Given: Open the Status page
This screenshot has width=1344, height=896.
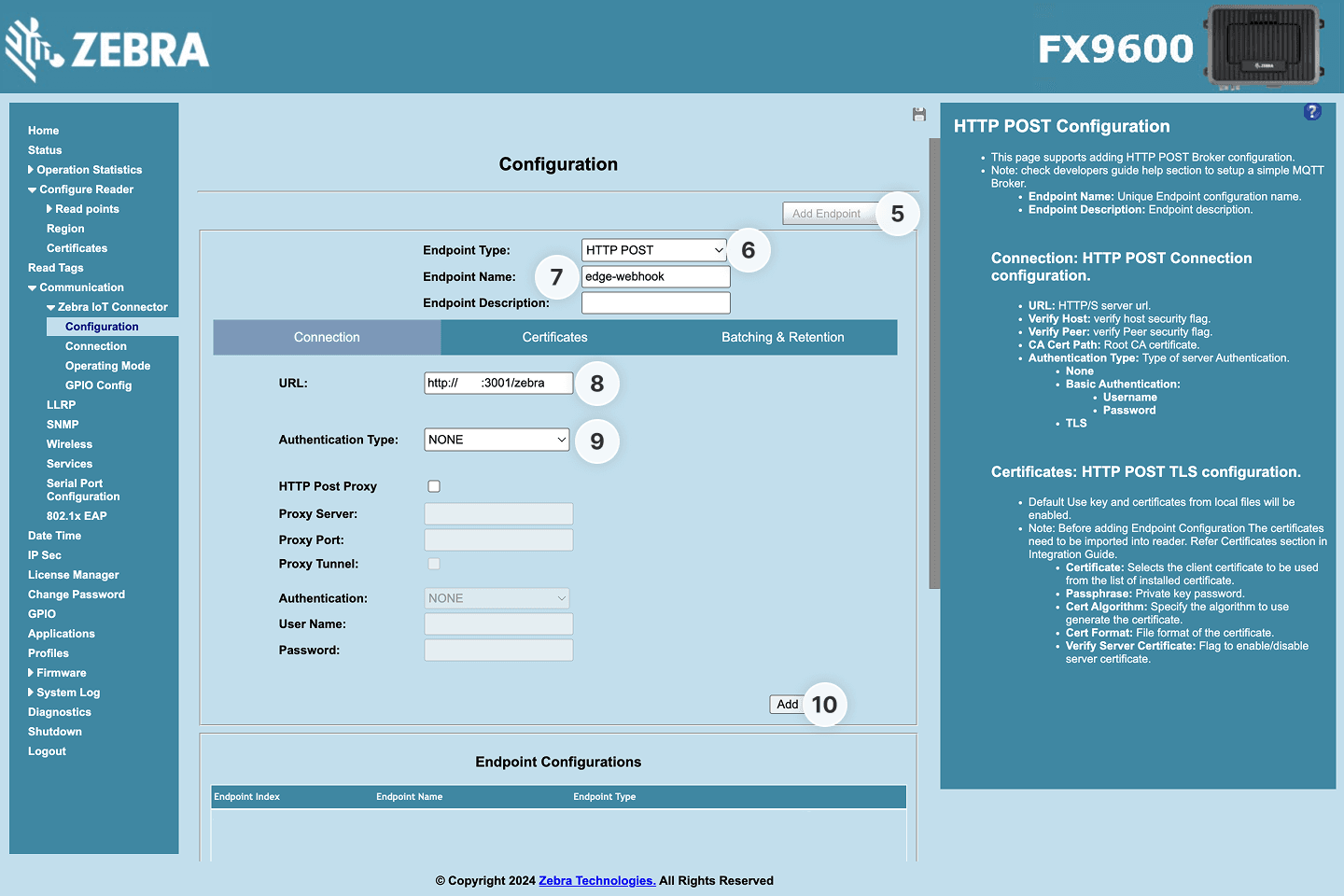Looking at the screenshot, I should (x=45, y=150).
